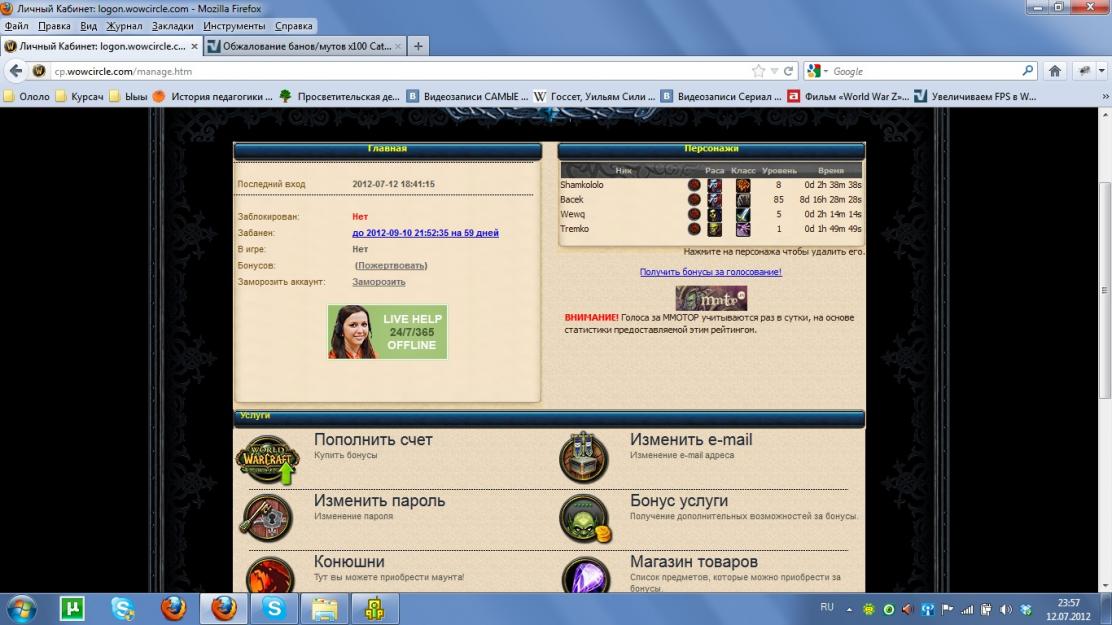Click the change e-mail chest icon
The image size is (1112, 625).
click(585, 458)
